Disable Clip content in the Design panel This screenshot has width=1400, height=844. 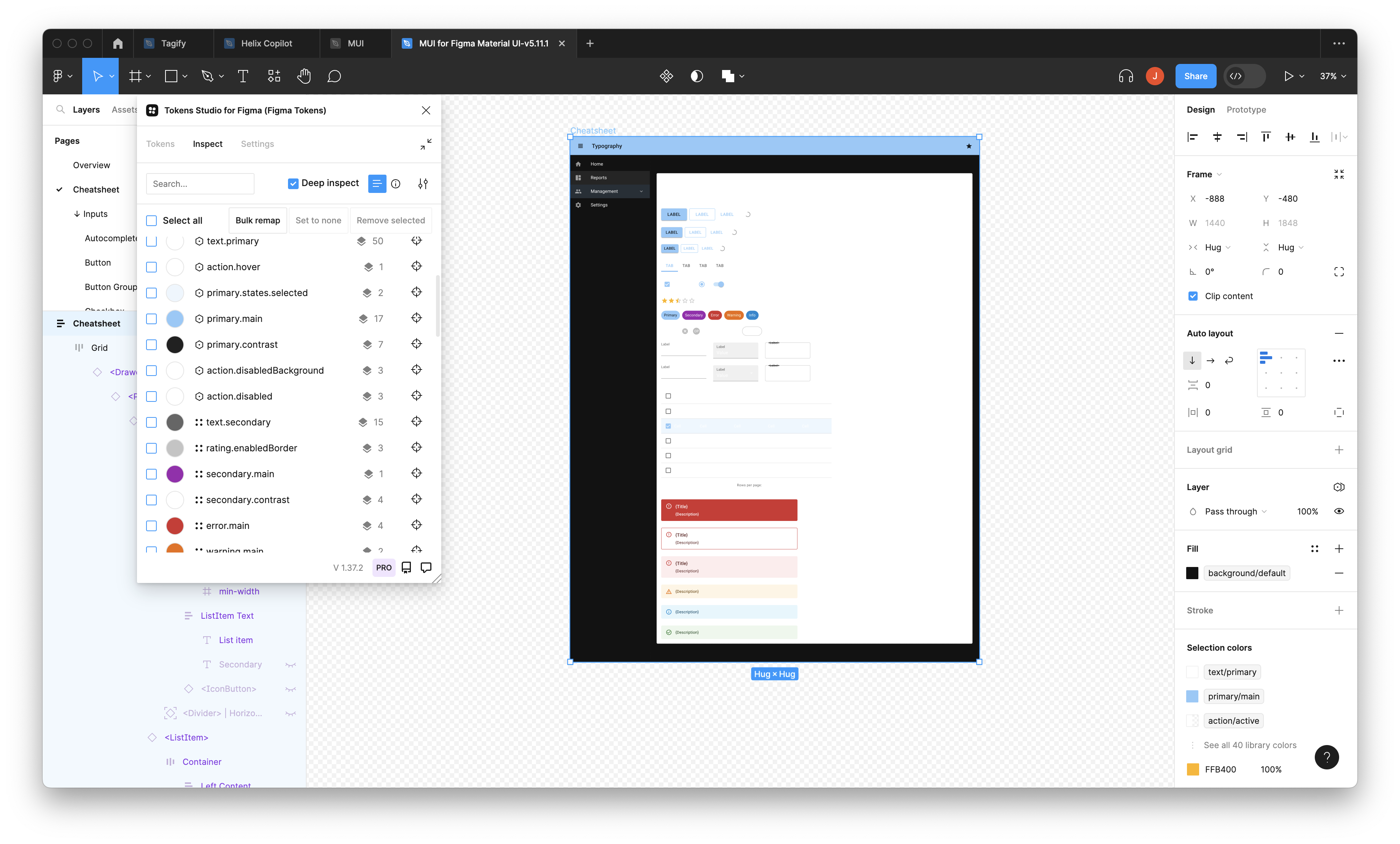pos(1193,296)
